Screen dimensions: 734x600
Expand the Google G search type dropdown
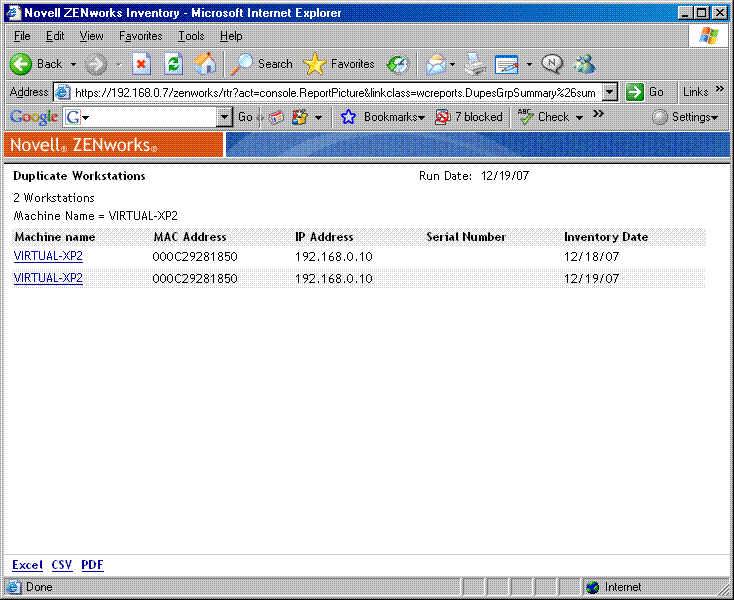(86, 117)
